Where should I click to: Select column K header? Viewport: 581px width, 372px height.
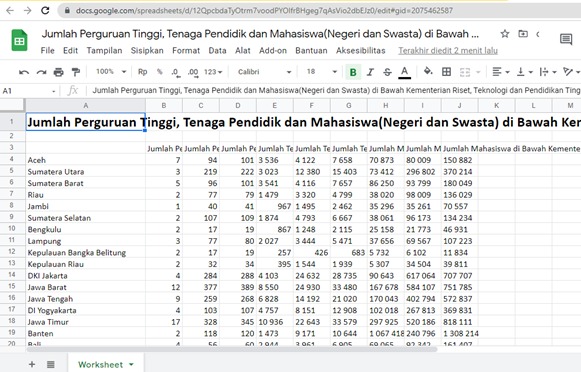(497, 106)
